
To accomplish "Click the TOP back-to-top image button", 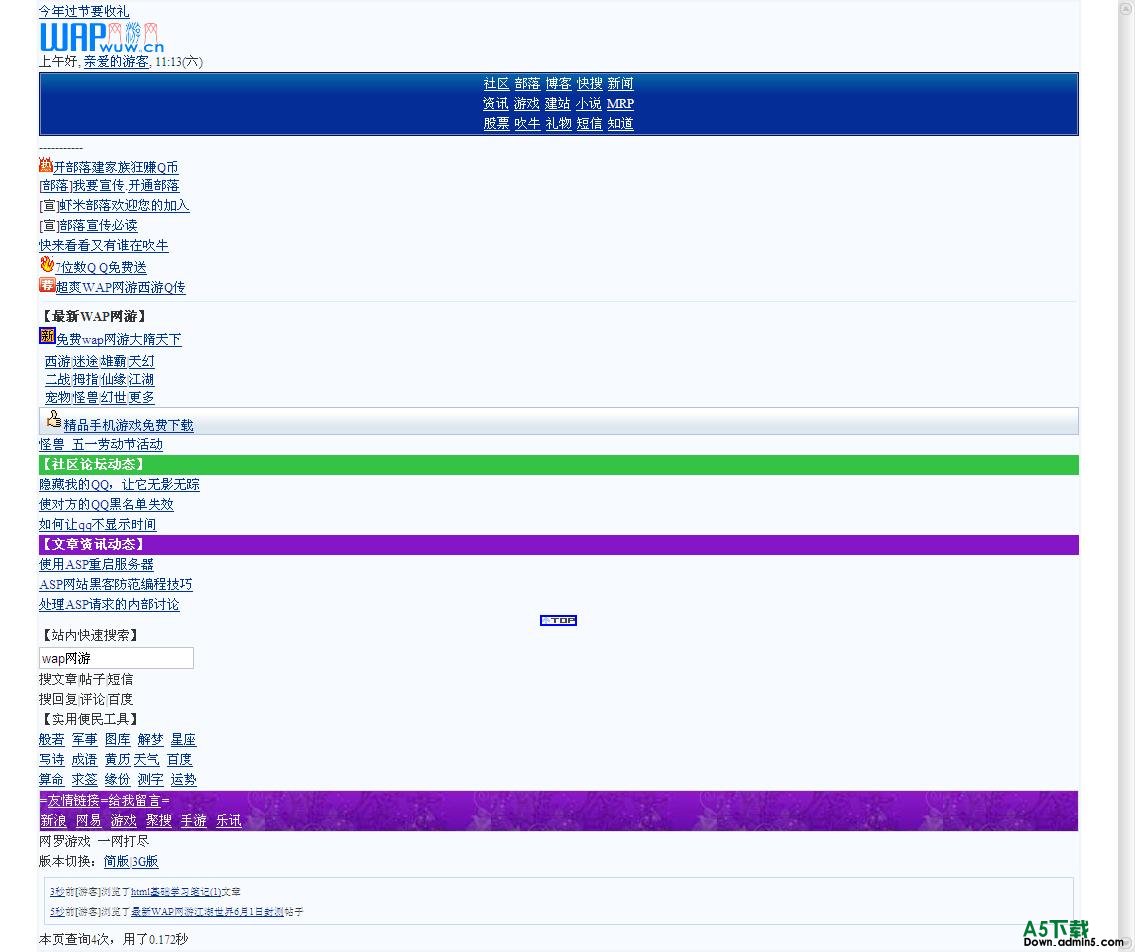I will (x=558, y=620).
